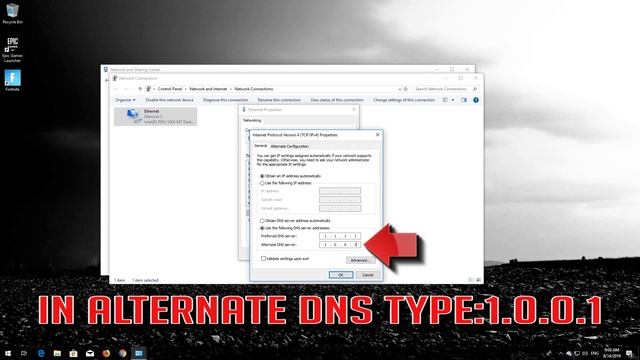Expand the address bar history dropdown
Image resolution: width=640 pixels, height=360 pixels.
(400, 89)
